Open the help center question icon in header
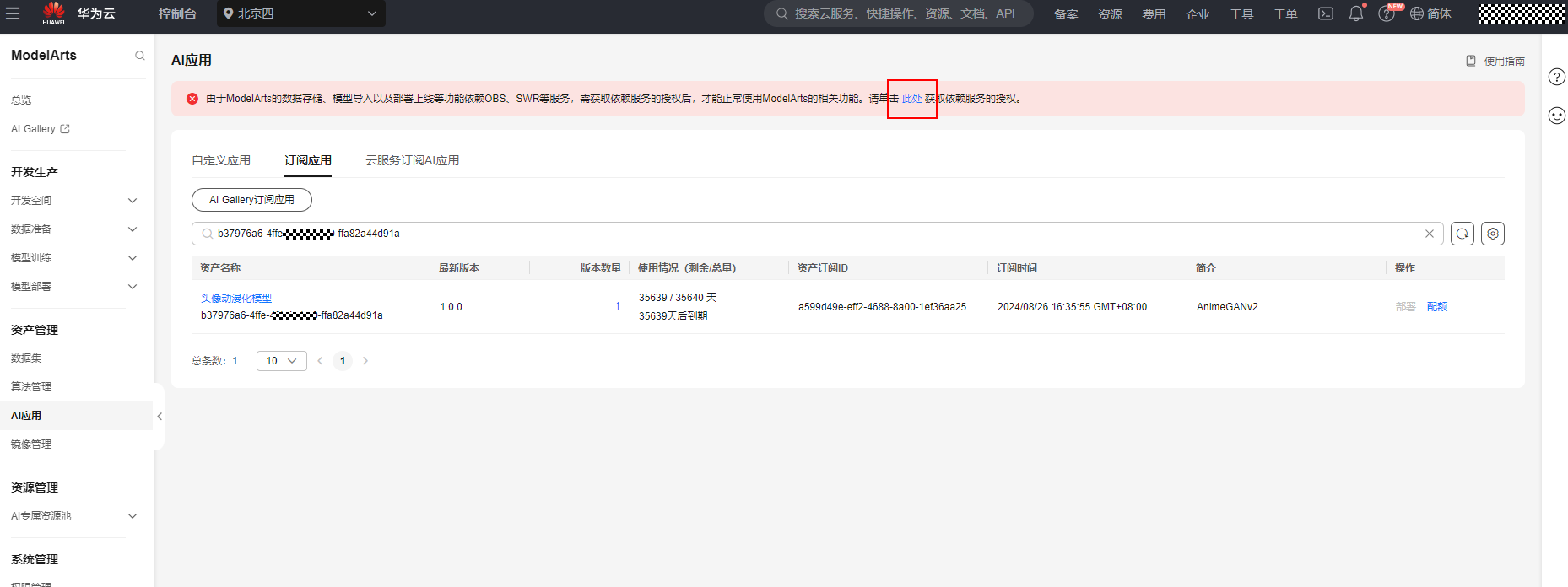The height and width of the screenshot is (587, 1568). pyautogui.click(x=1386, y=13)
